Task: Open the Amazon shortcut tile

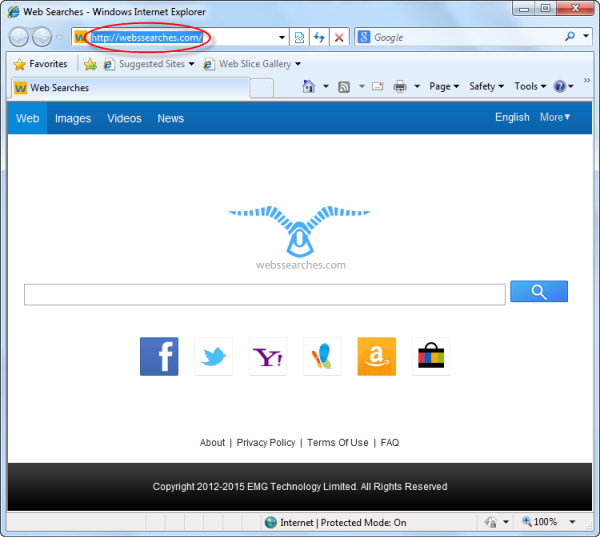Action: 377,356
